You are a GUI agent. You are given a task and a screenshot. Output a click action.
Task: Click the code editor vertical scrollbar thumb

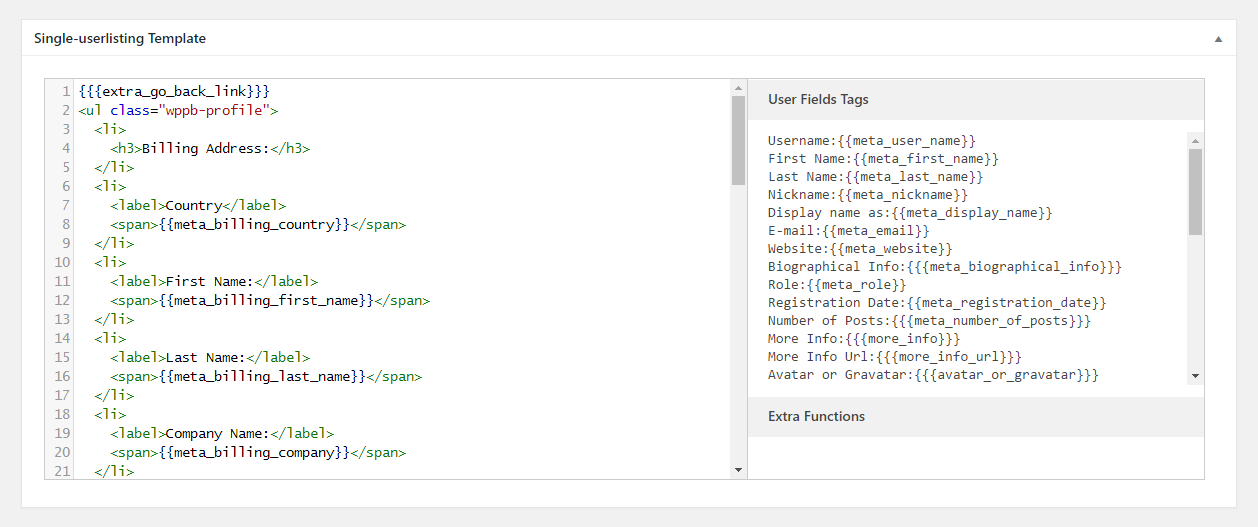coord(738,141)
